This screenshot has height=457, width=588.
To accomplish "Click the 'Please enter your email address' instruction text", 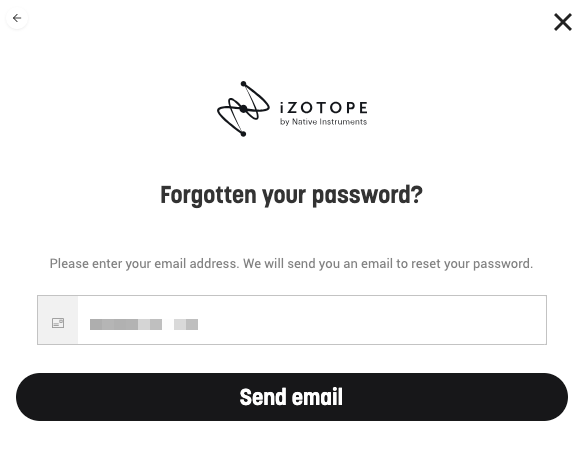I will tap(291, 264).
